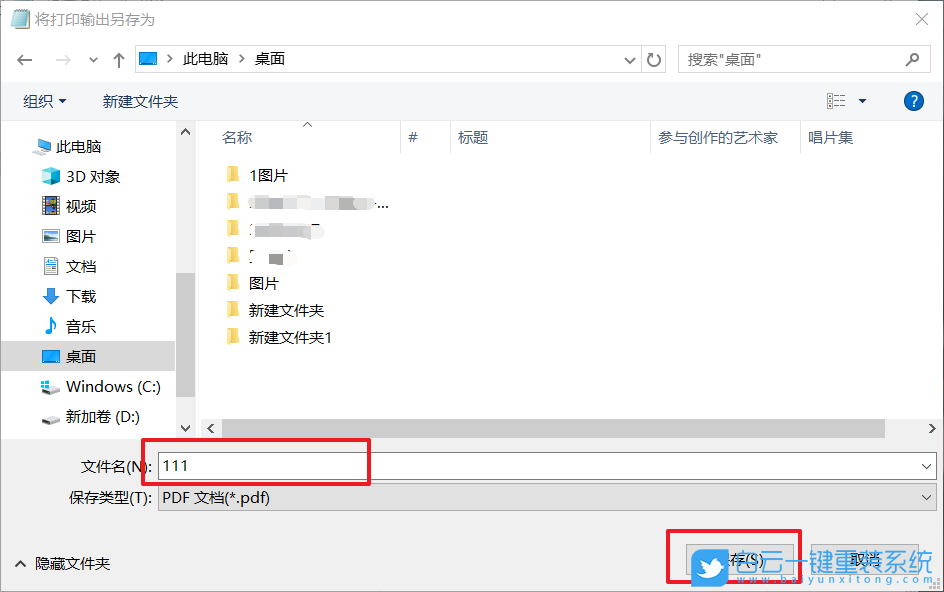Click the up one level arrow
944x592 pixels.
tap(118, 59)
